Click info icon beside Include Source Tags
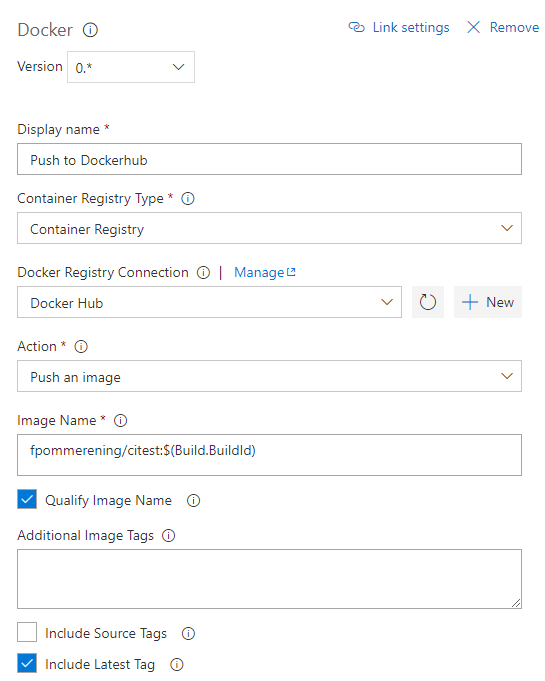Viewport: 545px width, 681px height. [188, 633]
